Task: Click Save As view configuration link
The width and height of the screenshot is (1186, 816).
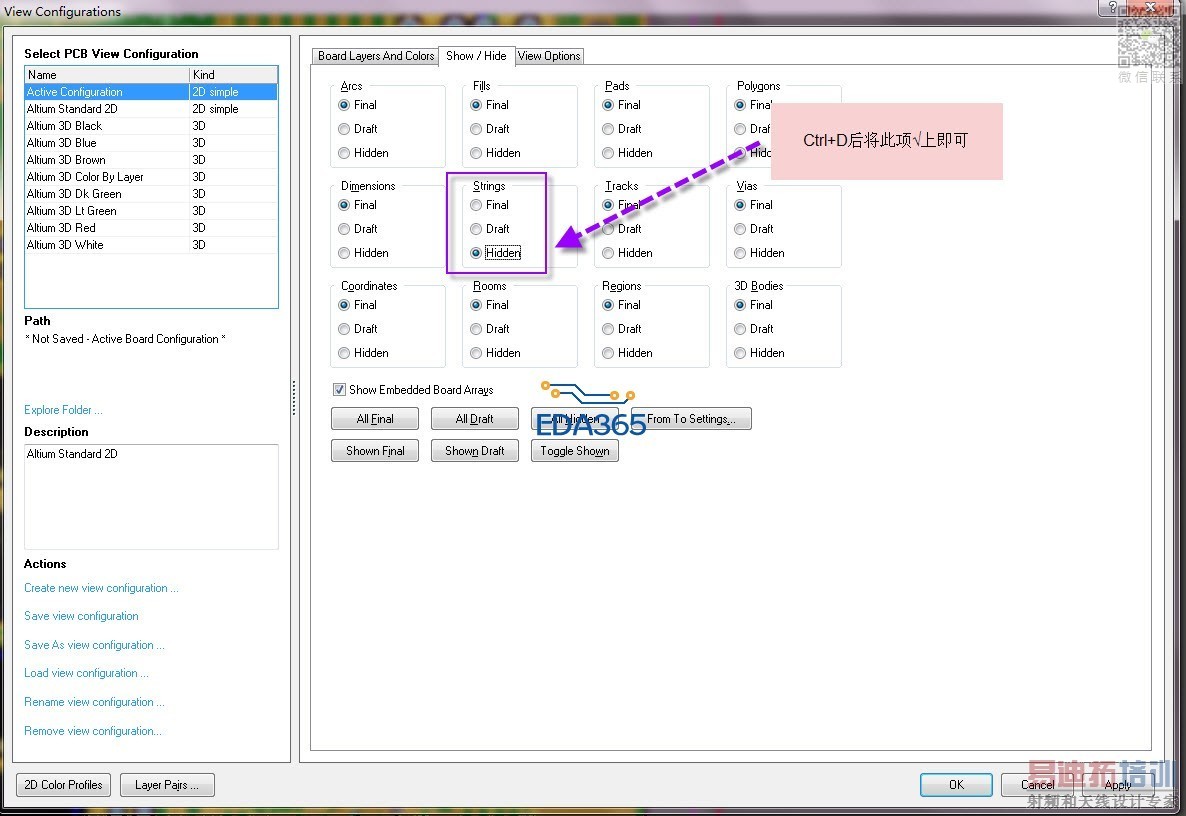Action: click(94, 645)
